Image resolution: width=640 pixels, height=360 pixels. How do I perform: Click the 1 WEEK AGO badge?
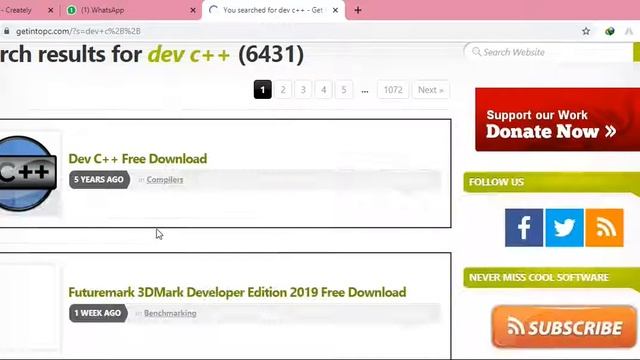[98, 313]
